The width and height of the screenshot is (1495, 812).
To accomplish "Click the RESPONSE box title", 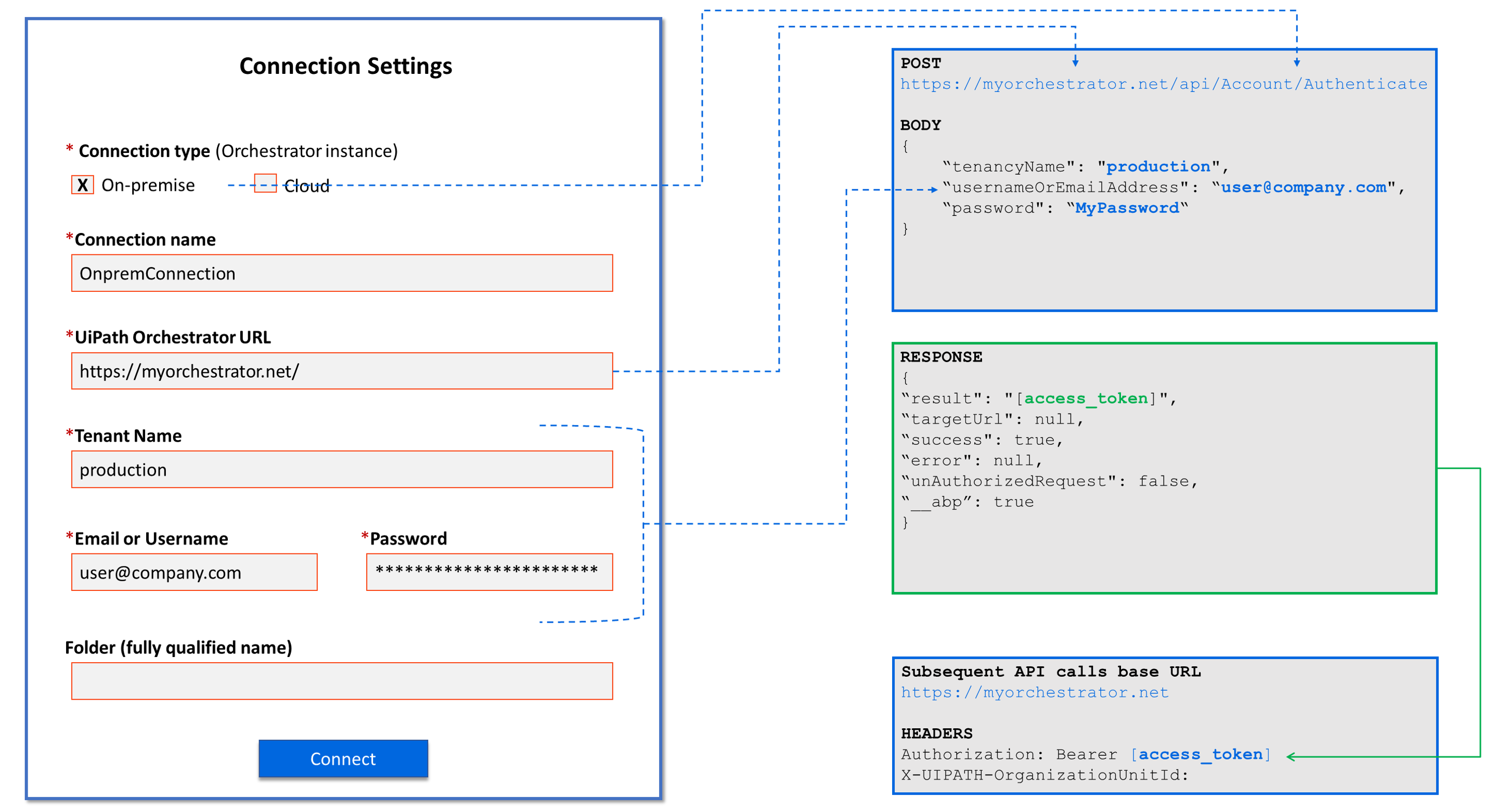I will pos(941,357).
